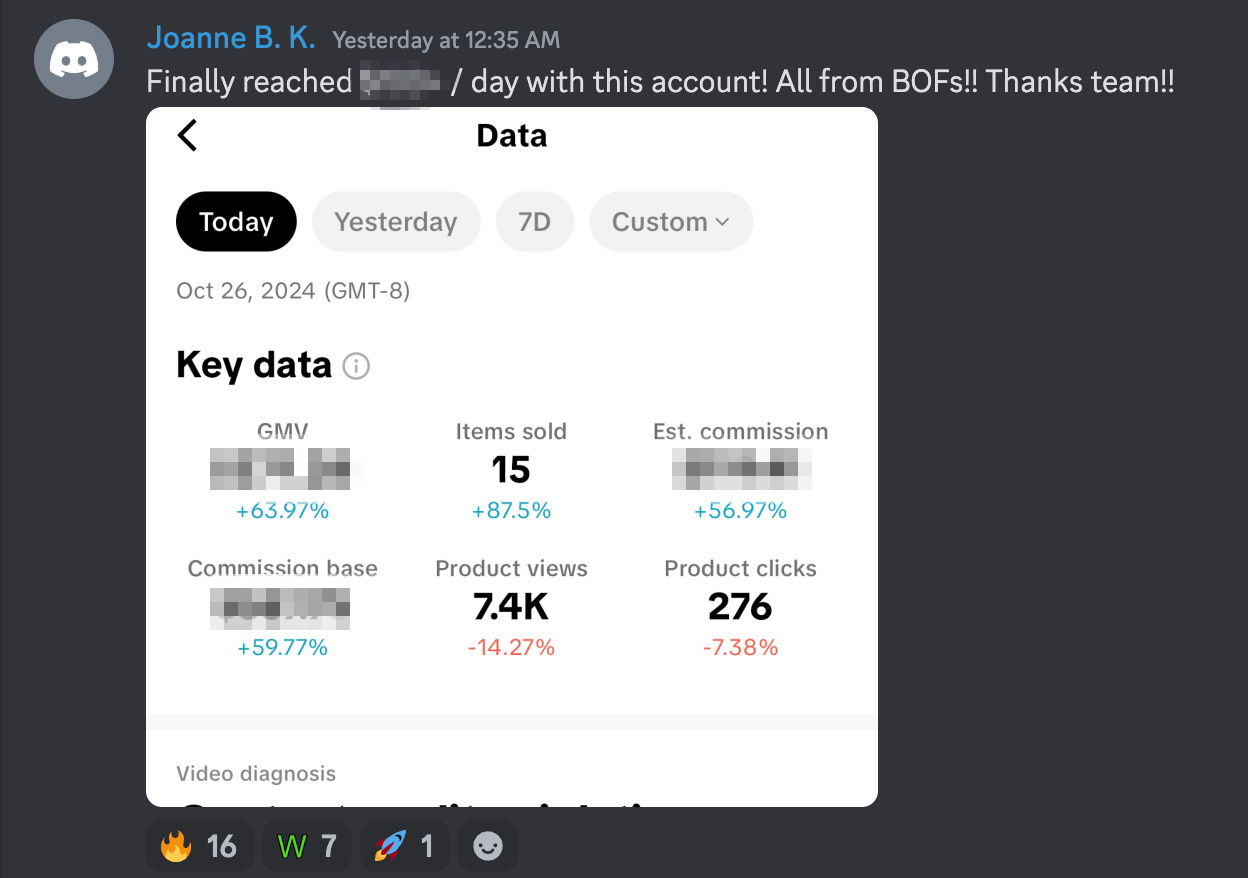Click the Items sold value 15

click(511, 469)
